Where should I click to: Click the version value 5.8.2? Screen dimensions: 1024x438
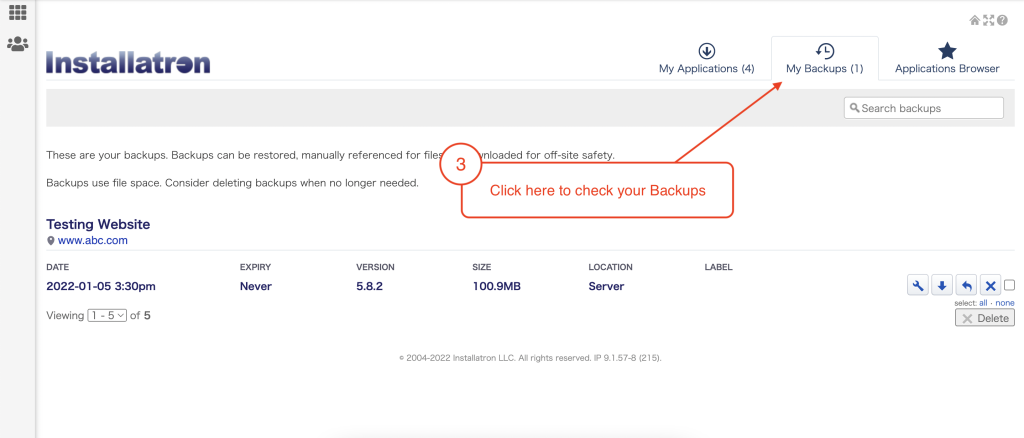(369, 286)
